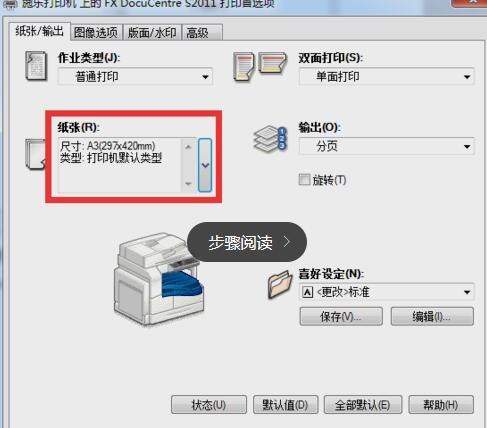Click the 步骤阅读 overlay button
This screenshot has width=487, height=428.
(x=247, y=242)
